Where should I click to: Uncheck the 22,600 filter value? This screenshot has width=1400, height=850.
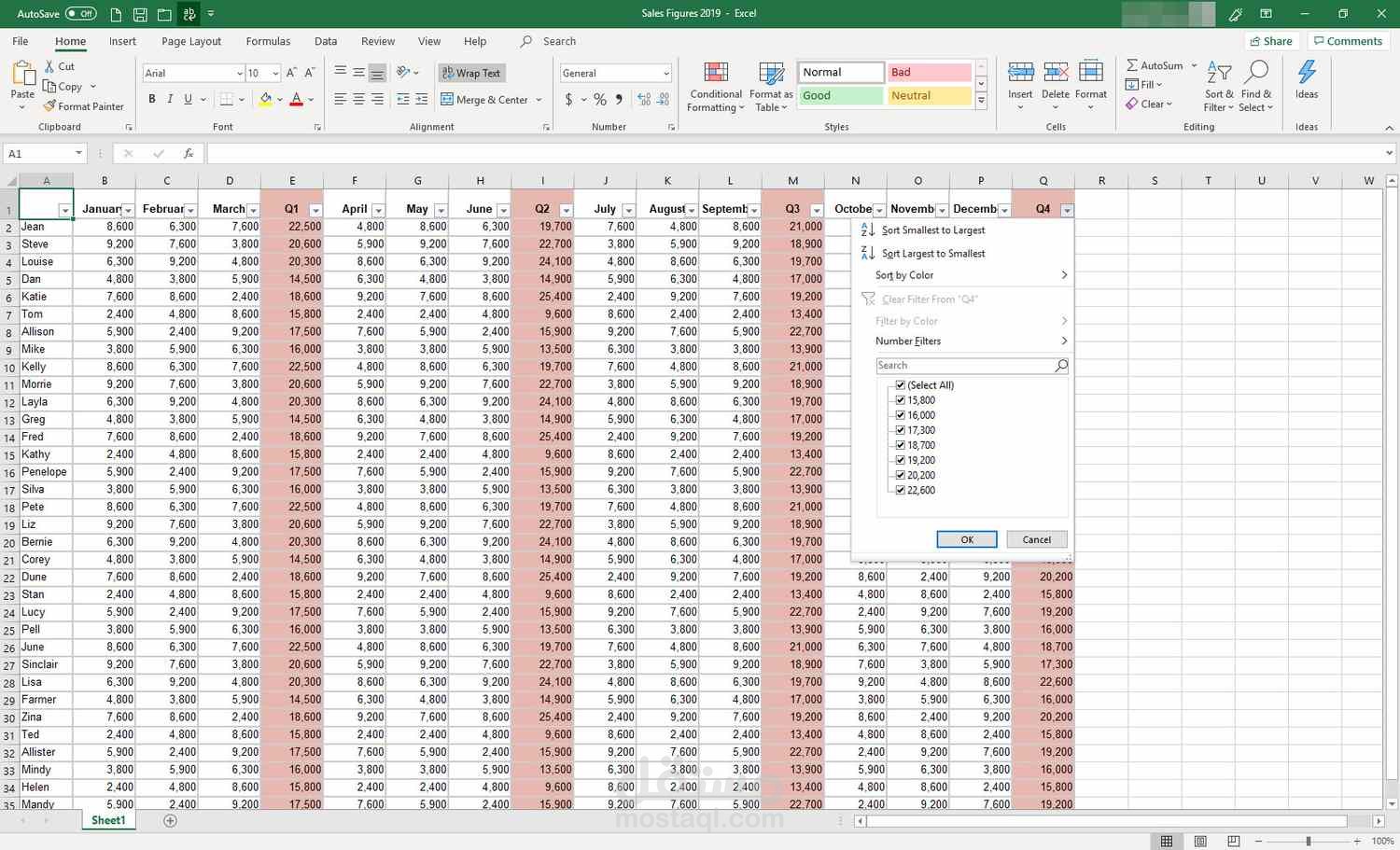click(900, 490)
